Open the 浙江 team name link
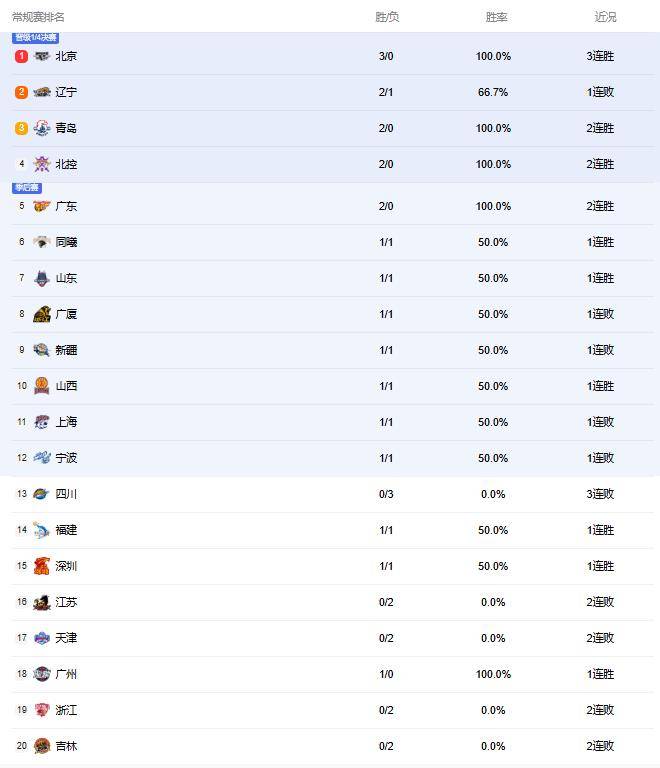 [x=66, y=710]
